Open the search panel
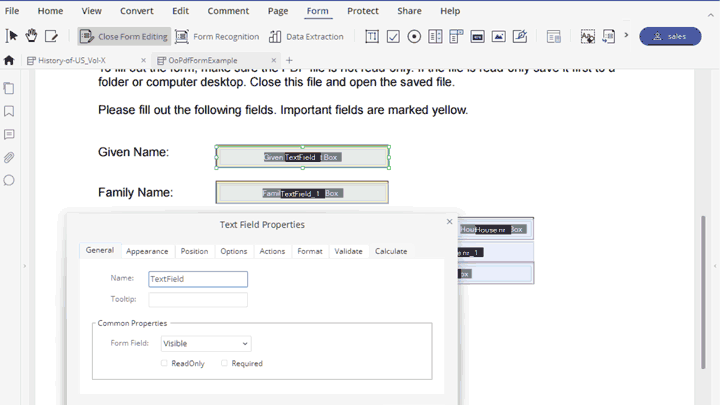 coord(9,180)
